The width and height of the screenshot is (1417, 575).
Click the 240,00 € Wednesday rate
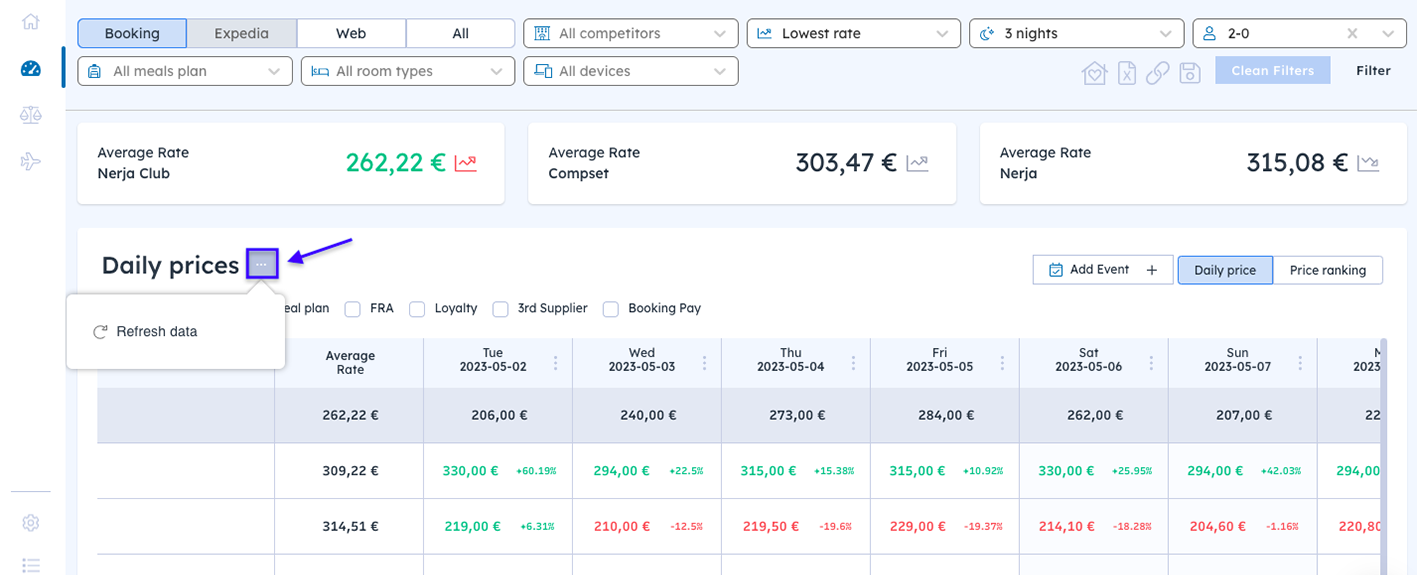[647, 415]
